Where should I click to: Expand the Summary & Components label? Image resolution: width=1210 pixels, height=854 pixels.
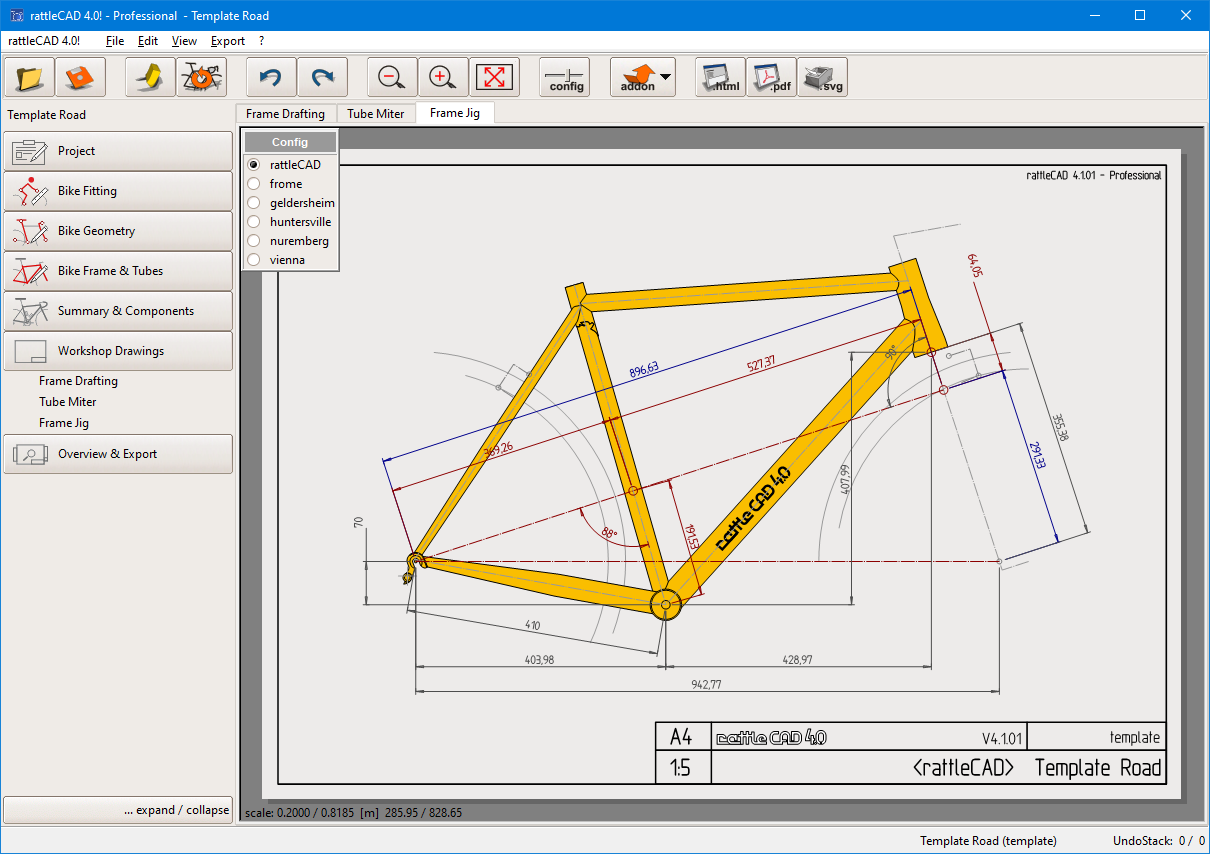[x=126, y=311]
